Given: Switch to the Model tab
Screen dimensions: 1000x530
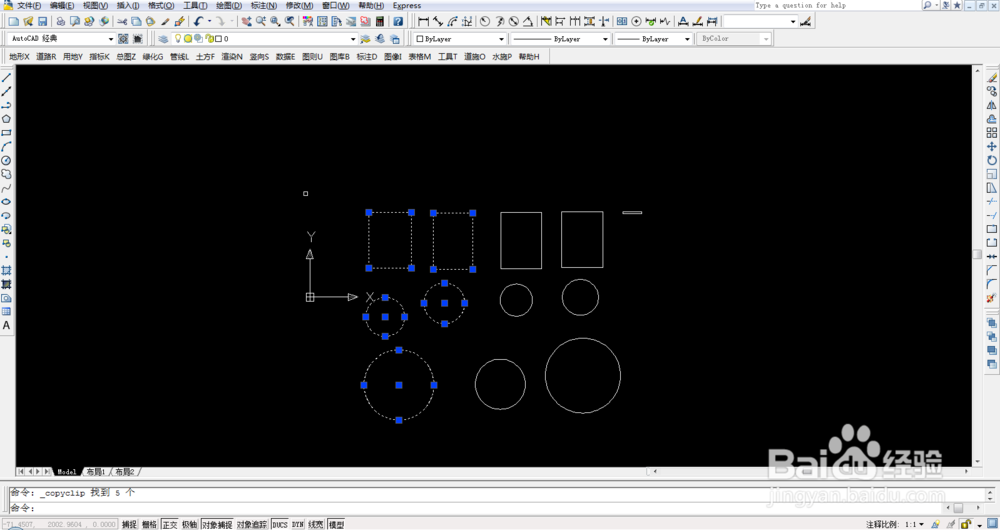Looking at the screenshot, I should [66, 472].
